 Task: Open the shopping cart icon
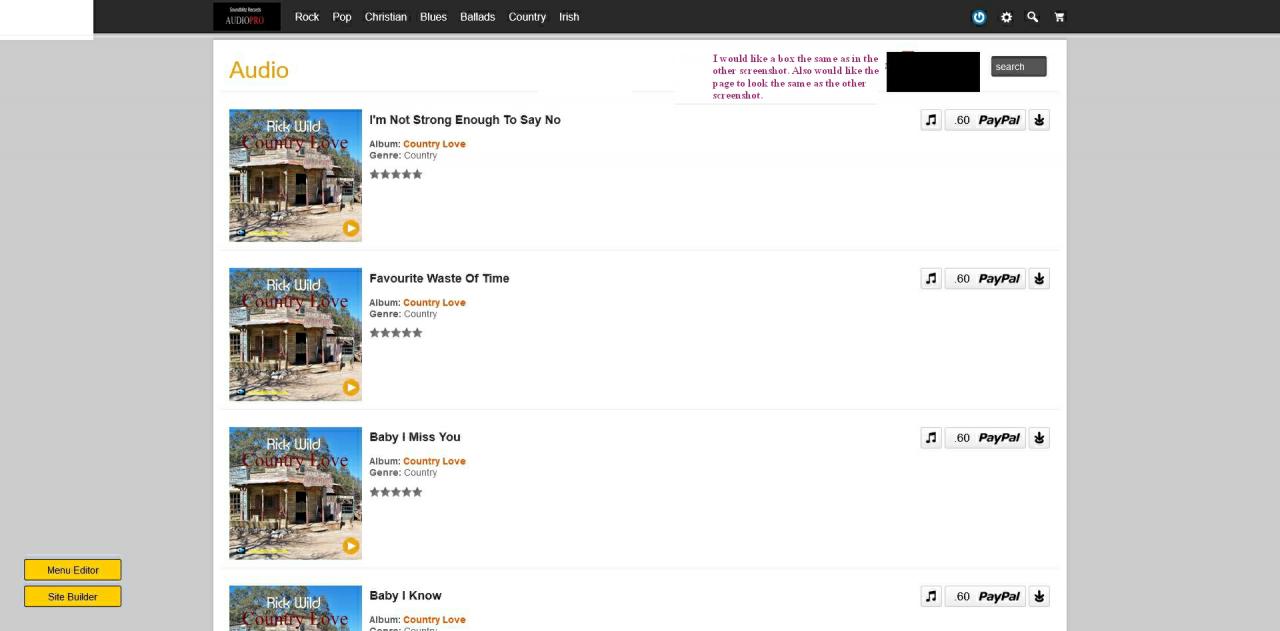coord(1060,17)
